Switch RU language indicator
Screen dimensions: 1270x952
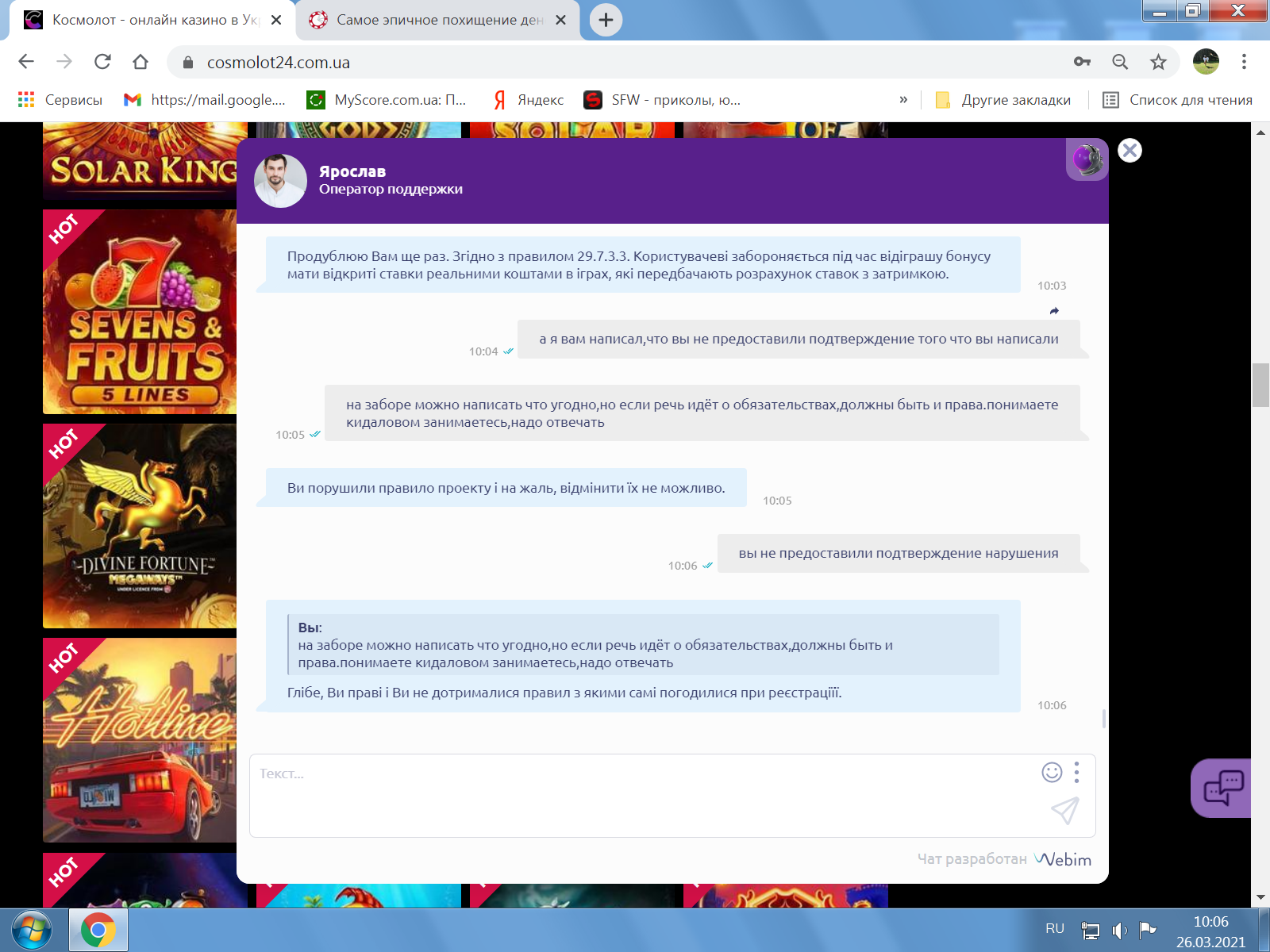point(1055,928)
